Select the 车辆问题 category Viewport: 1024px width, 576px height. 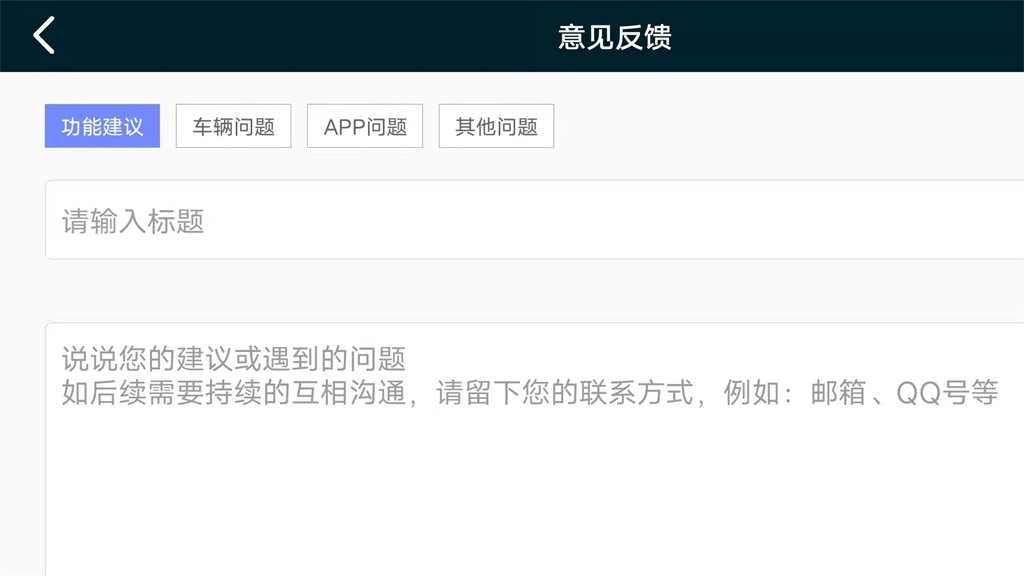pyautogui.click(x=234, y=126)
